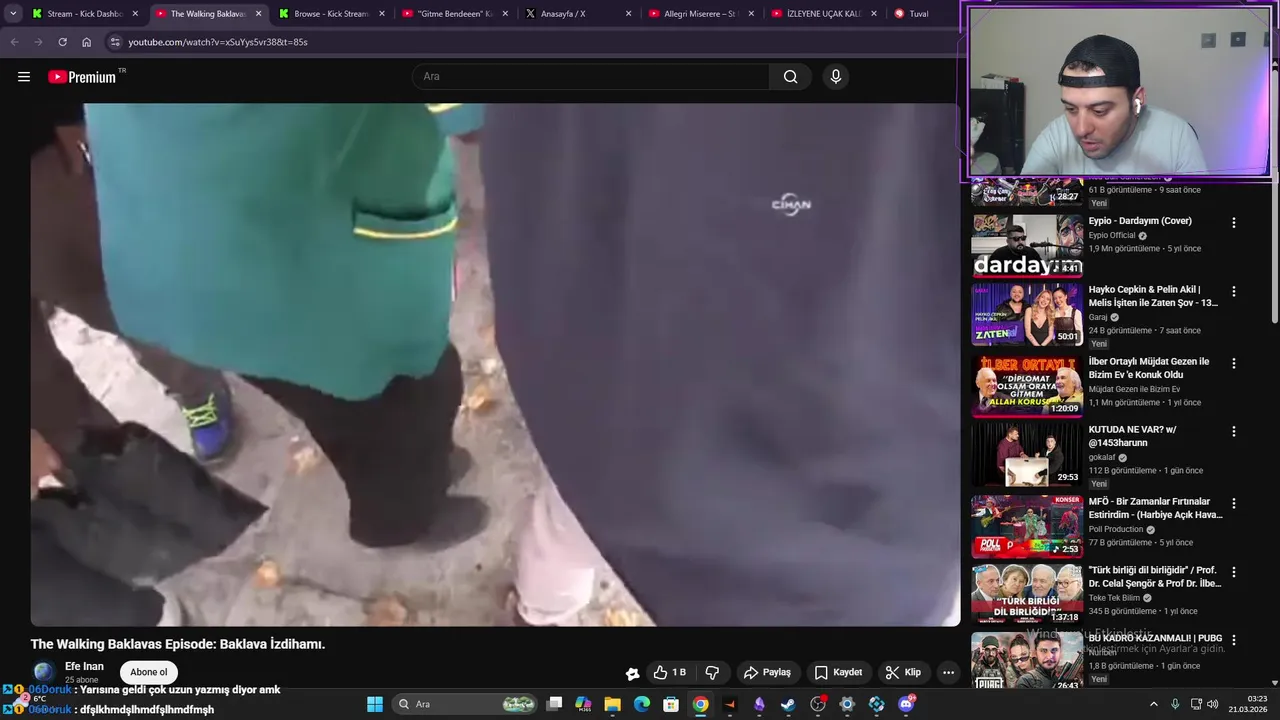Go back in browser history

(14, 42)
